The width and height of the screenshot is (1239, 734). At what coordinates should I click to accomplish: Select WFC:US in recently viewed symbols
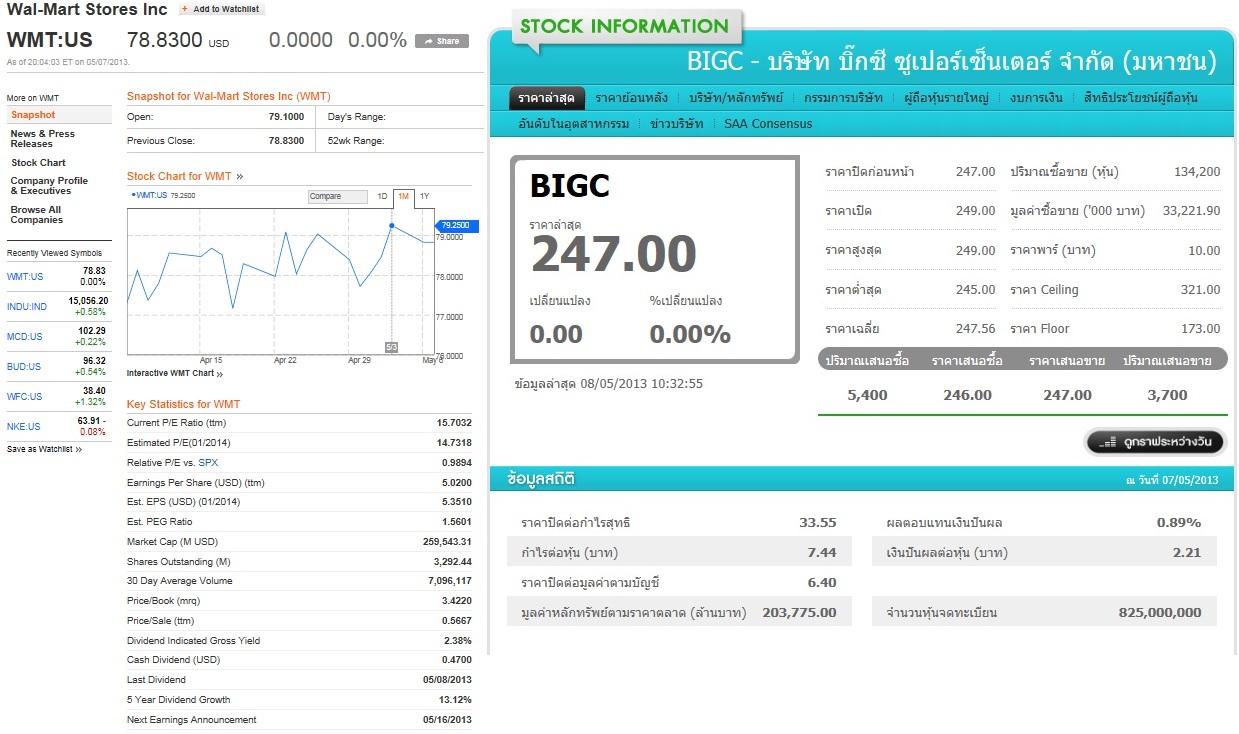pos(25,397)
